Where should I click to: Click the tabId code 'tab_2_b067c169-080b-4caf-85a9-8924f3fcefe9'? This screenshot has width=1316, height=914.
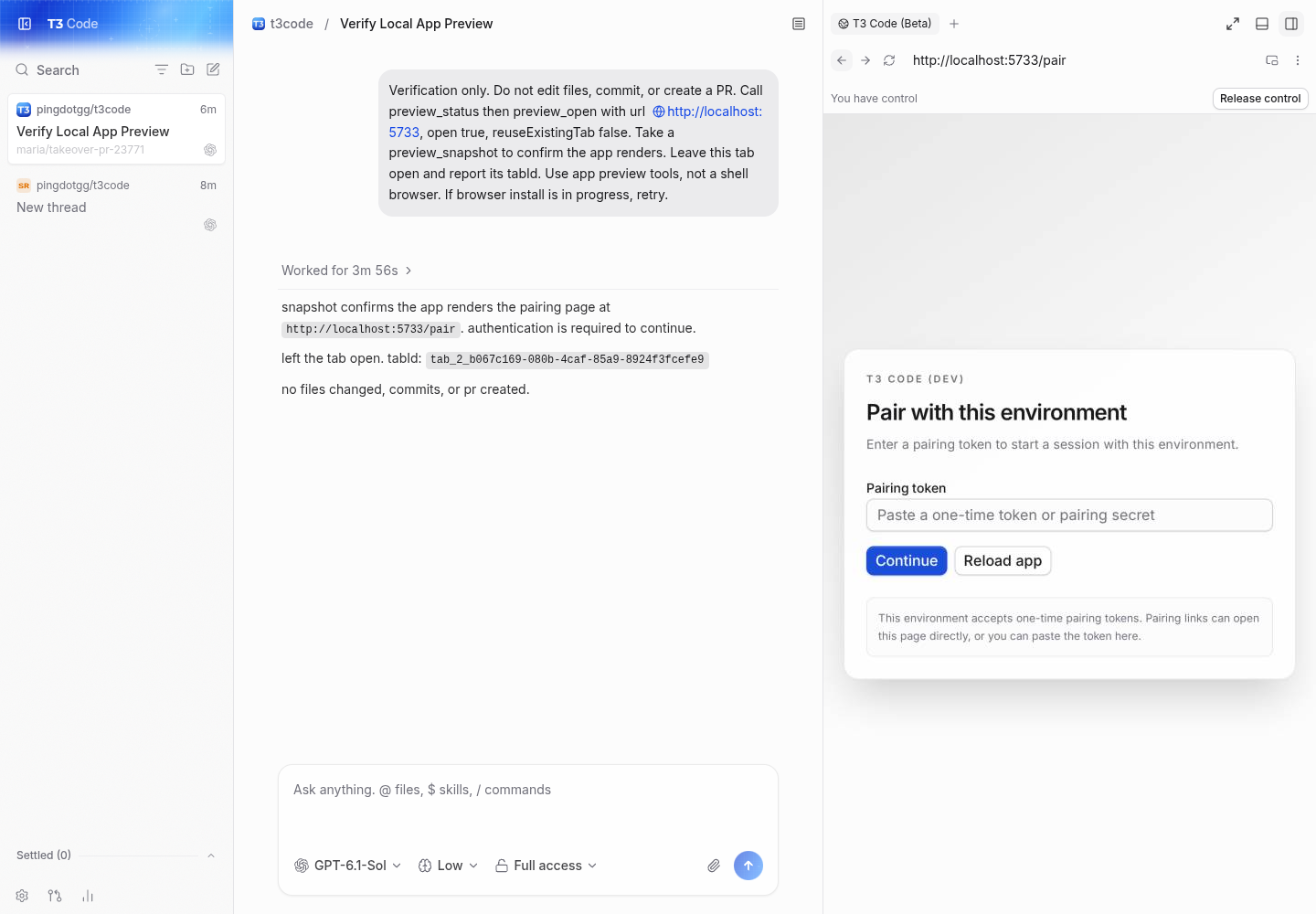point(568,359)
